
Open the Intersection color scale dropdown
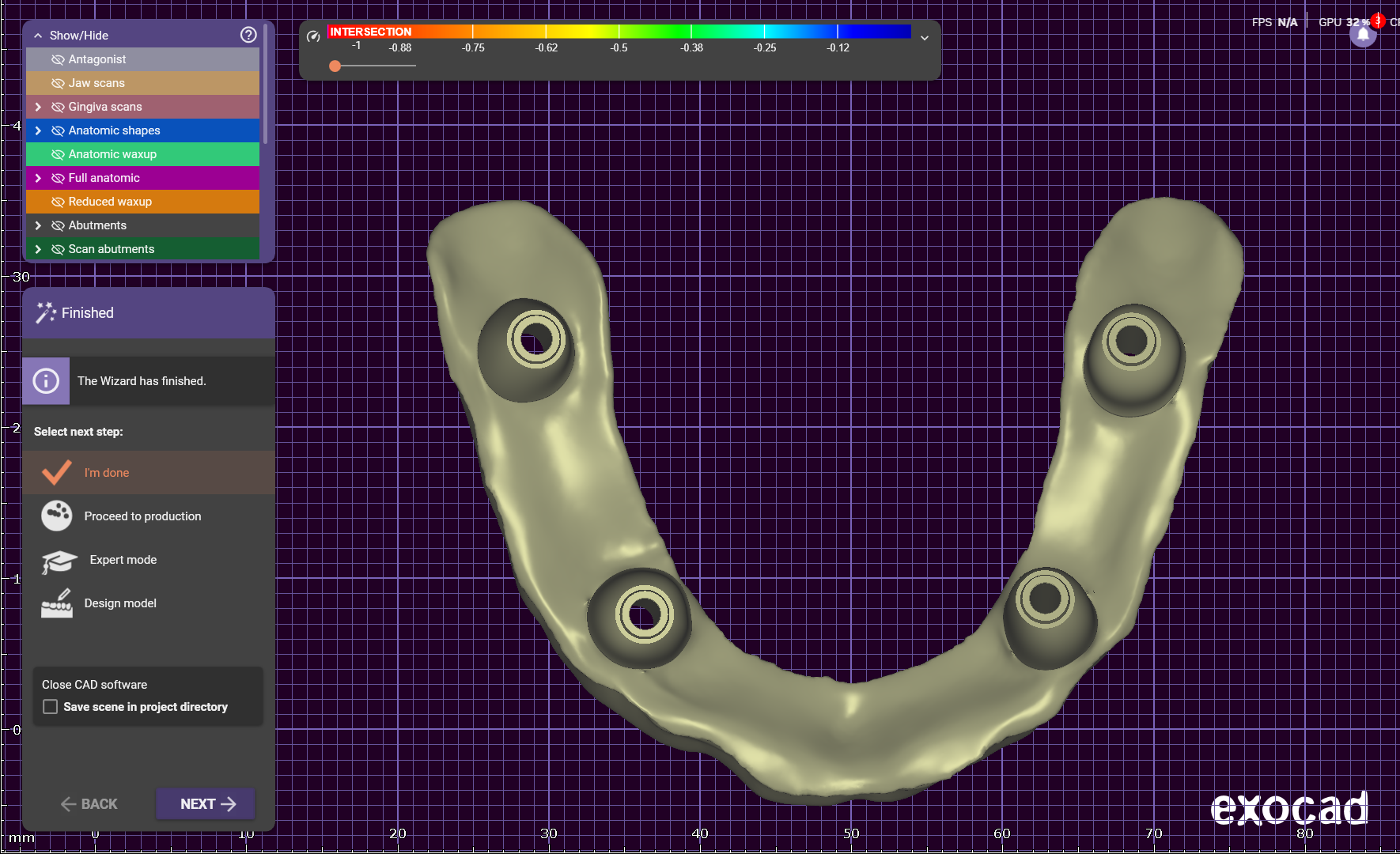point(924,37)
